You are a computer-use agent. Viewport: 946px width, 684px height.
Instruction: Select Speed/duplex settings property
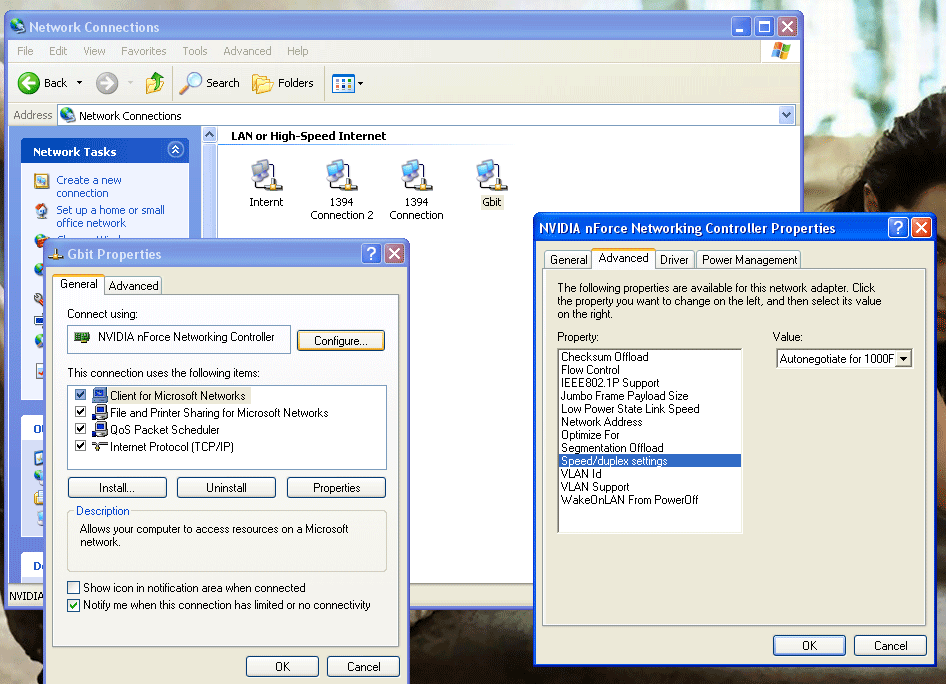[x=650, y=461]
